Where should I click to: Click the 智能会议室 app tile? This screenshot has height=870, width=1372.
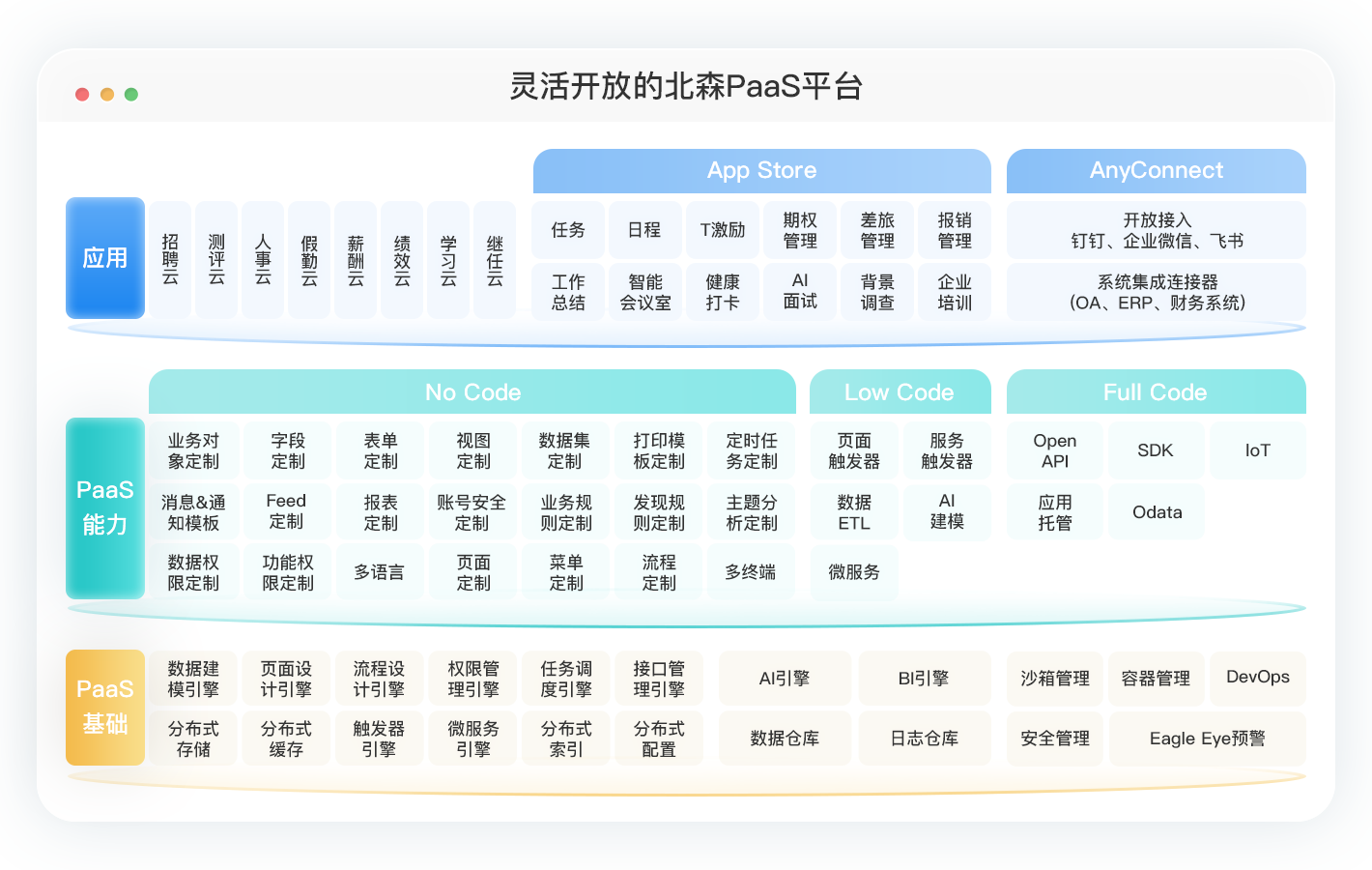point(645,292)
